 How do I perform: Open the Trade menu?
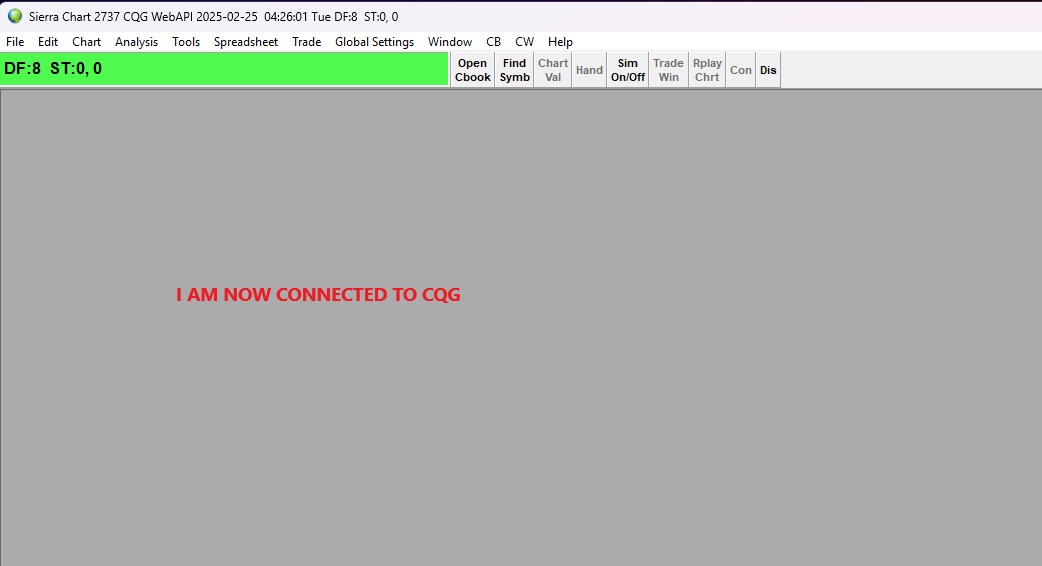point(306,42)
